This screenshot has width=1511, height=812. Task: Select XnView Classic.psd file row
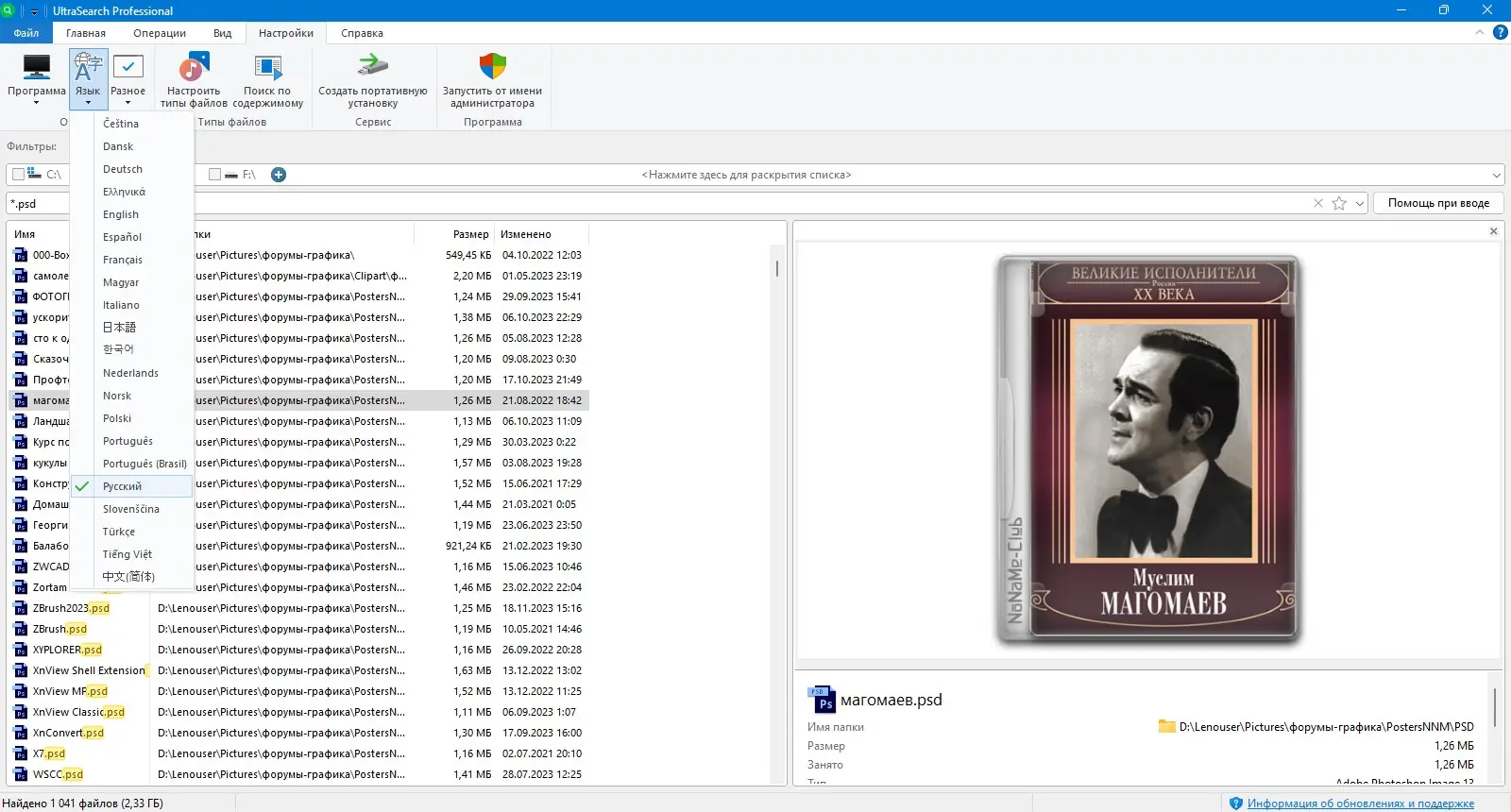point(298,712)
